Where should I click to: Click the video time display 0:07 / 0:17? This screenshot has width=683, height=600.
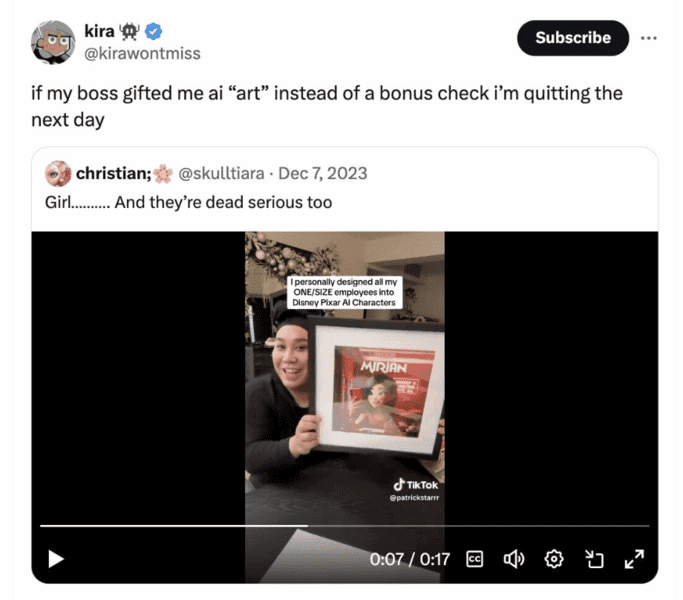coord(410,559)
